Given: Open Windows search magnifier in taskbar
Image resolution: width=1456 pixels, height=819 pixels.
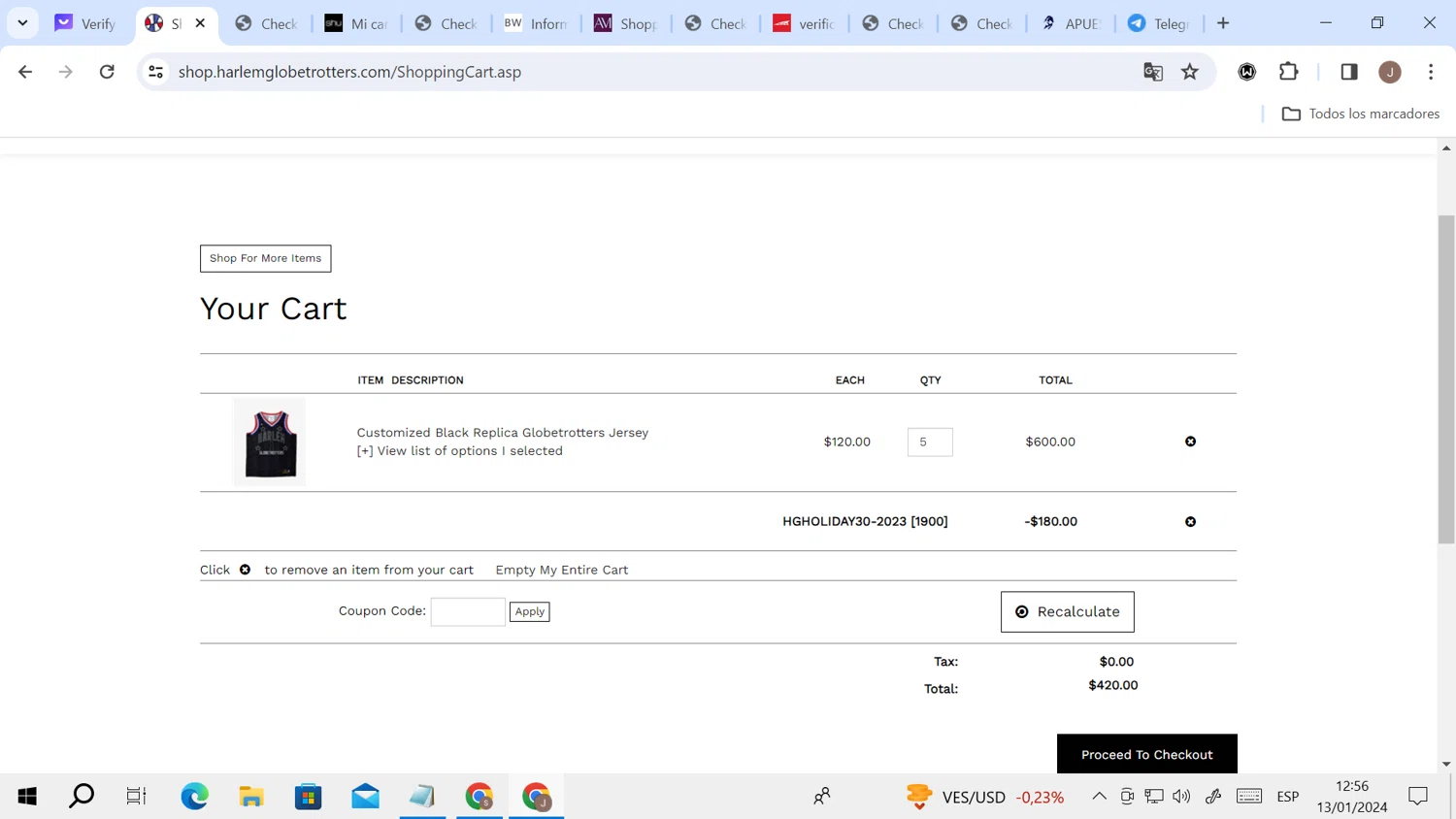Looking at the screenshot, I should coord(82,797).
